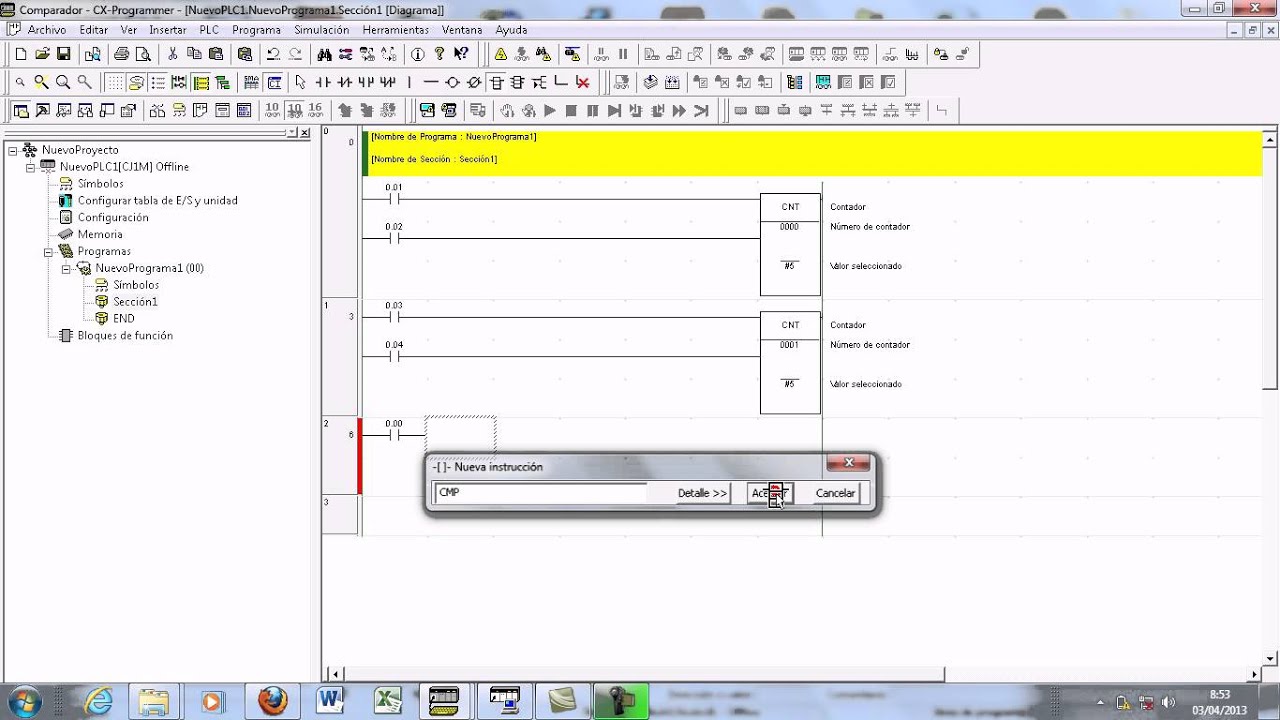
Task: Open the Archivo menu
Action: pos(47,30)
